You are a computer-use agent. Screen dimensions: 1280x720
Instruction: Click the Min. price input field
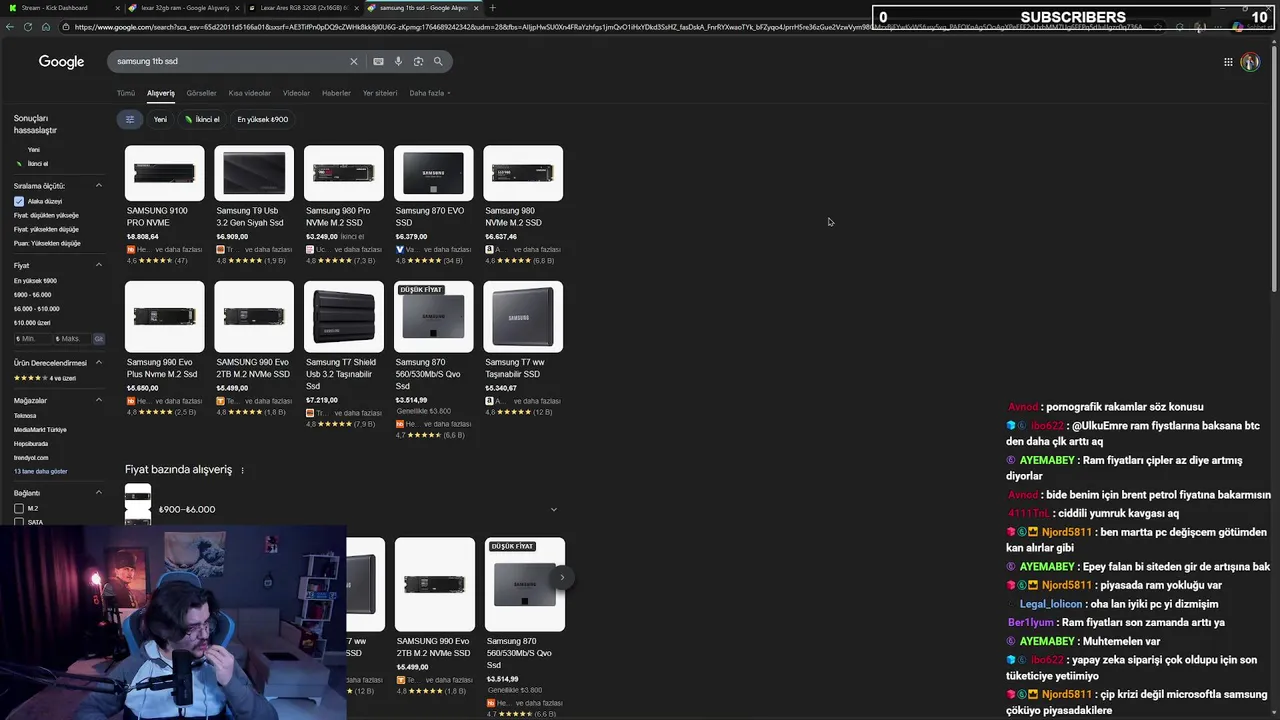tap(31, 339)
